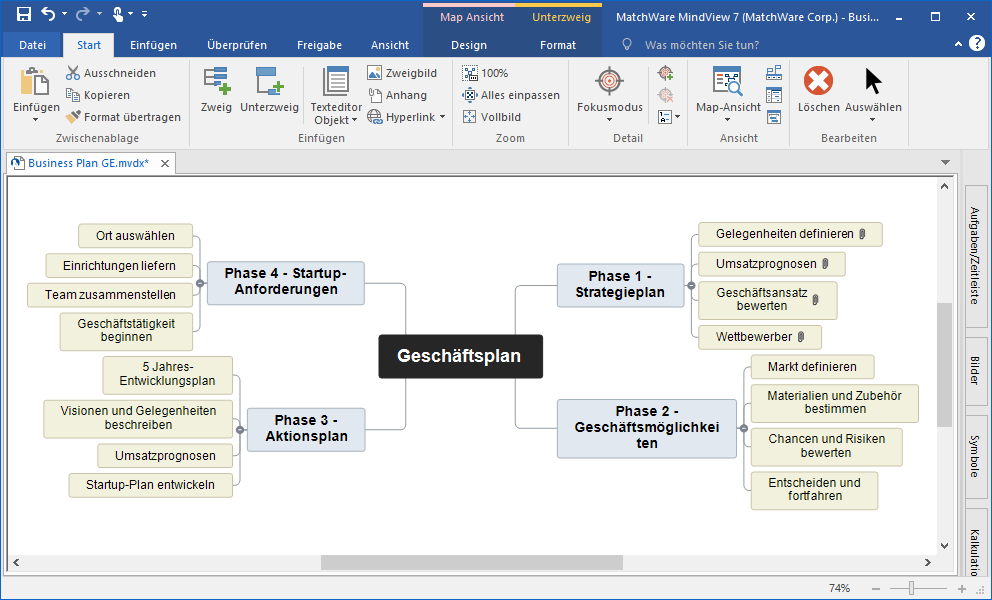Add a new Zweig branch
The width and height of the screenshot is (992, 600).
click(216, 89)
